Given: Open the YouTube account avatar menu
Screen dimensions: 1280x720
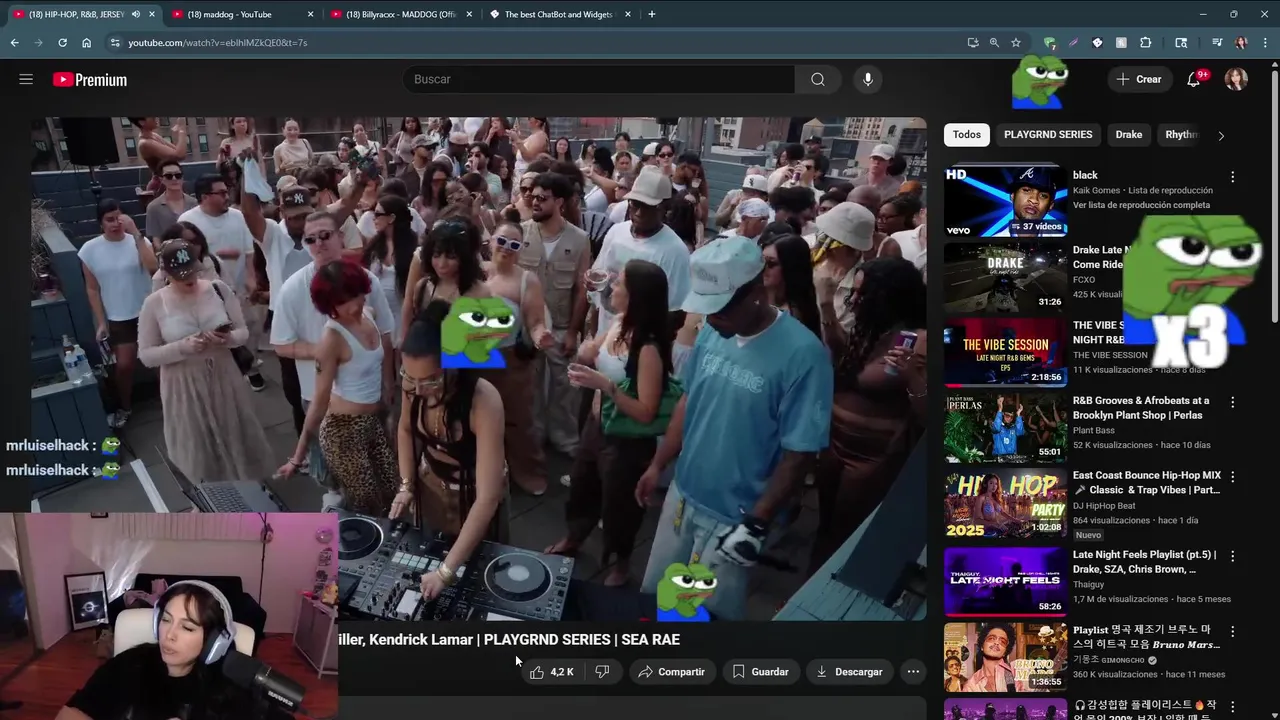Looking at the screenshot, I should tap(1236, 79).
